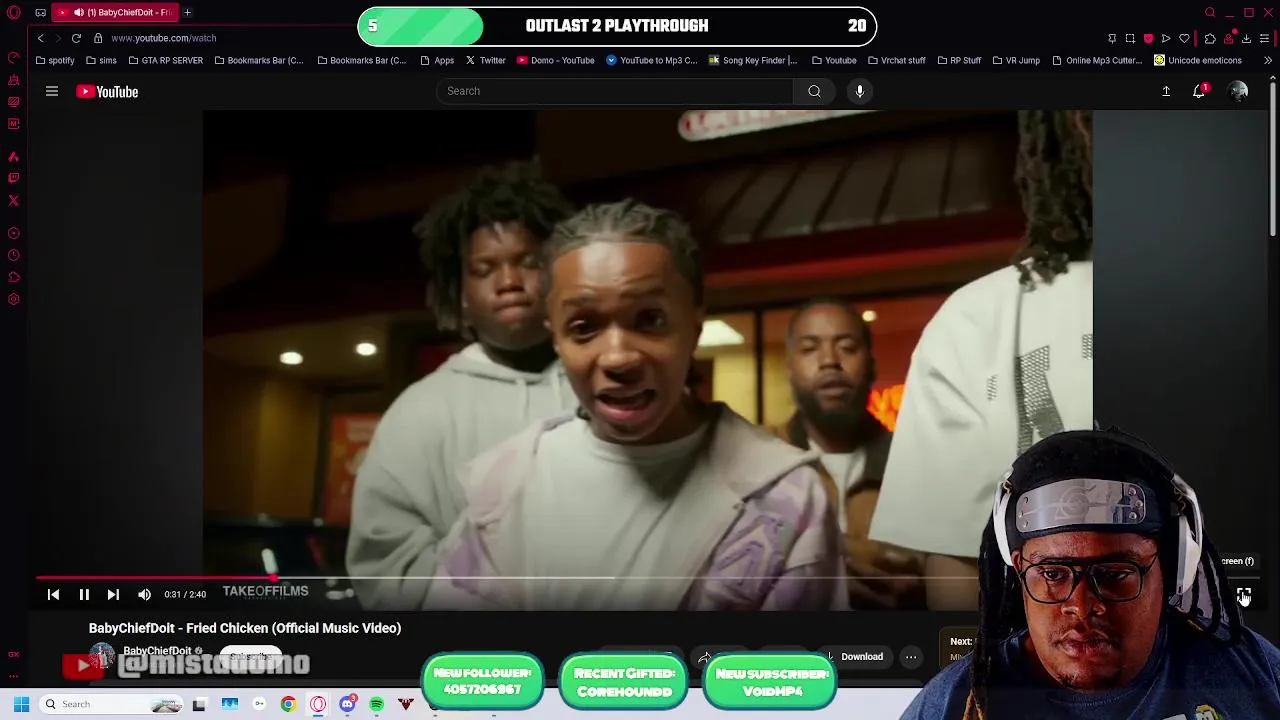Go to YouTube home via logo
The width and height of the screenshot is (1280, 720).
107,92
